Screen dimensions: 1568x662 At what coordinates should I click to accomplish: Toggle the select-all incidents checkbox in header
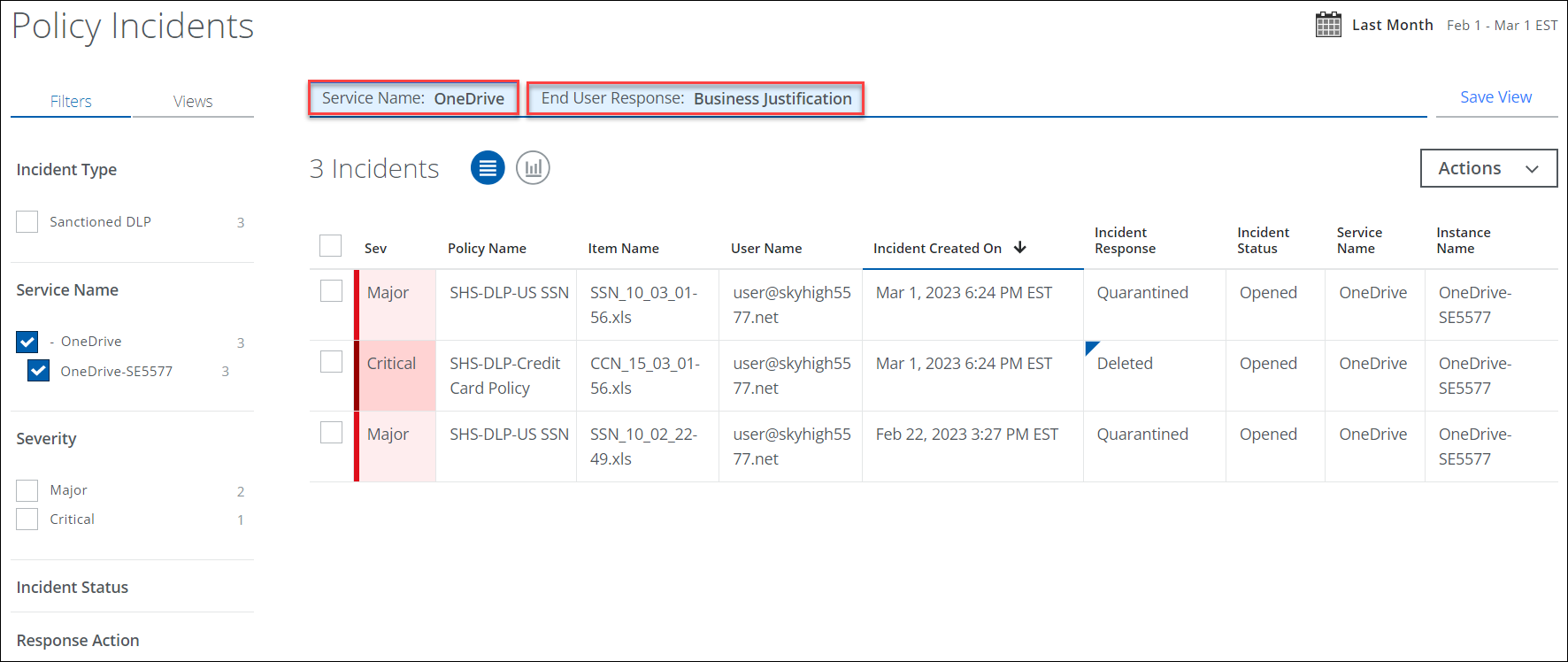tap(330, 245)
